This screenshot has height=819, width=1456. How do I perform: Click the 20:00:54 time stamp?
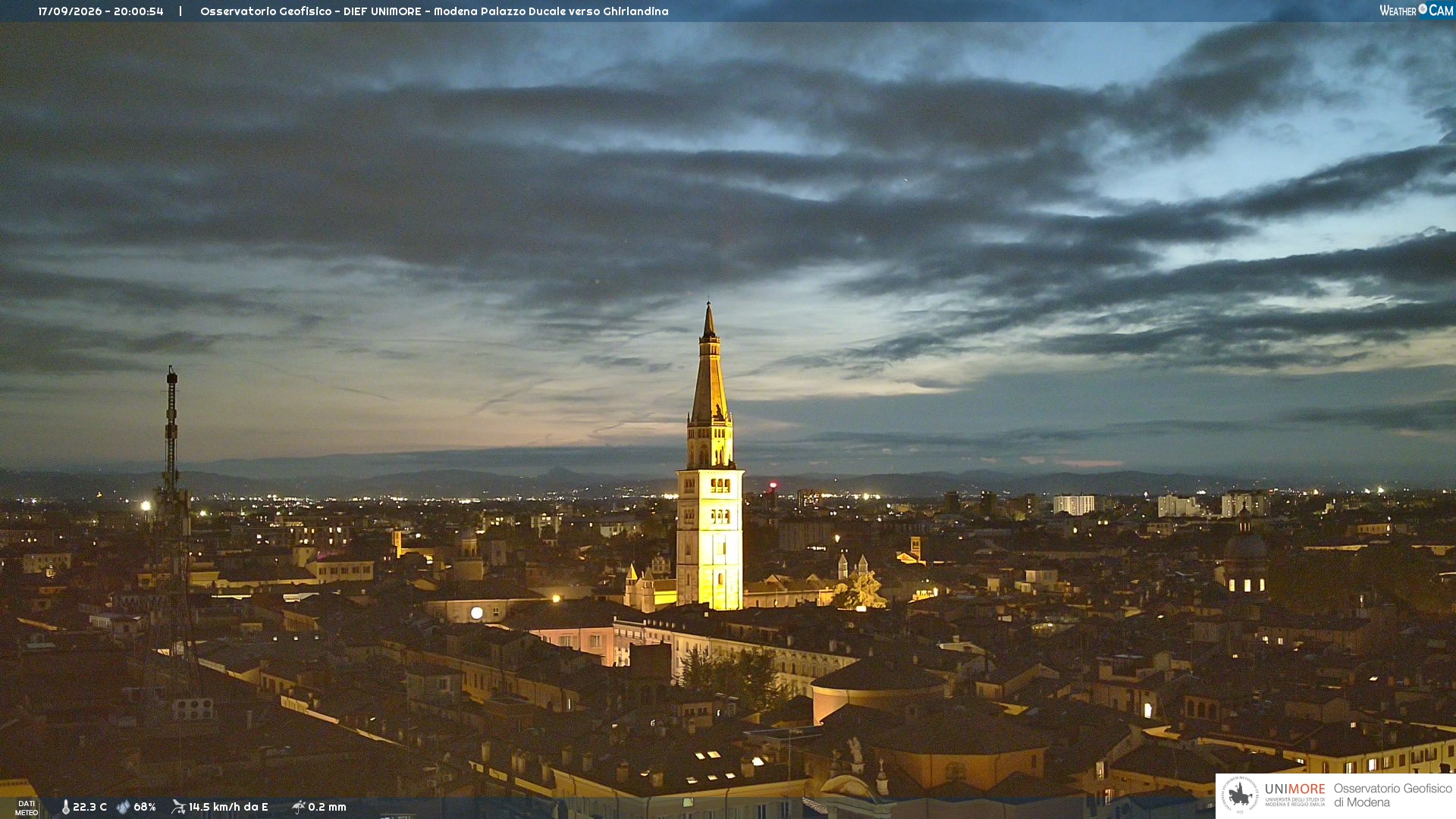pos(139,11)
